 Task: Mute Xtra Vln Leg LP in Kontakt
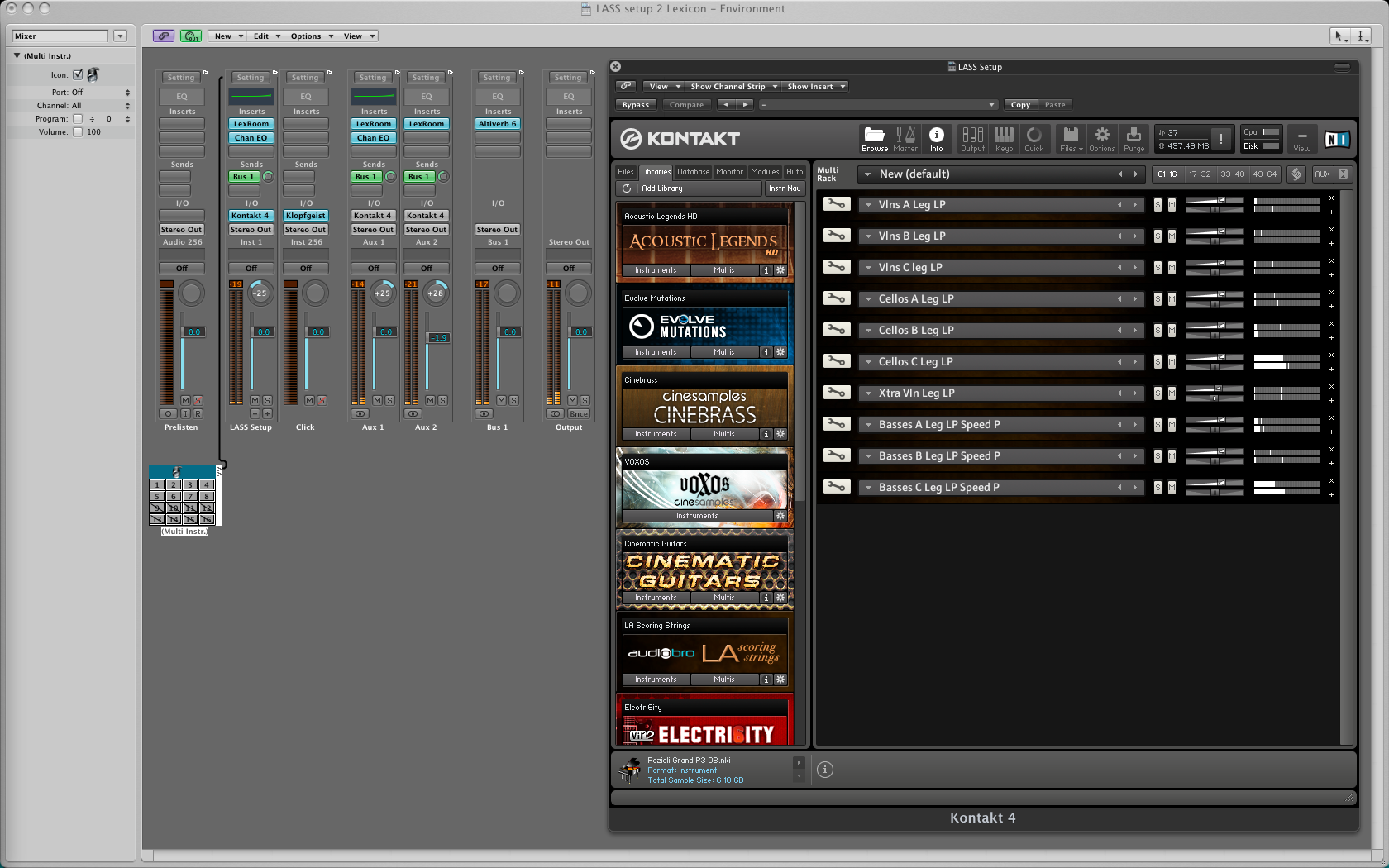pyautogui.click(x=1172, y=393)
